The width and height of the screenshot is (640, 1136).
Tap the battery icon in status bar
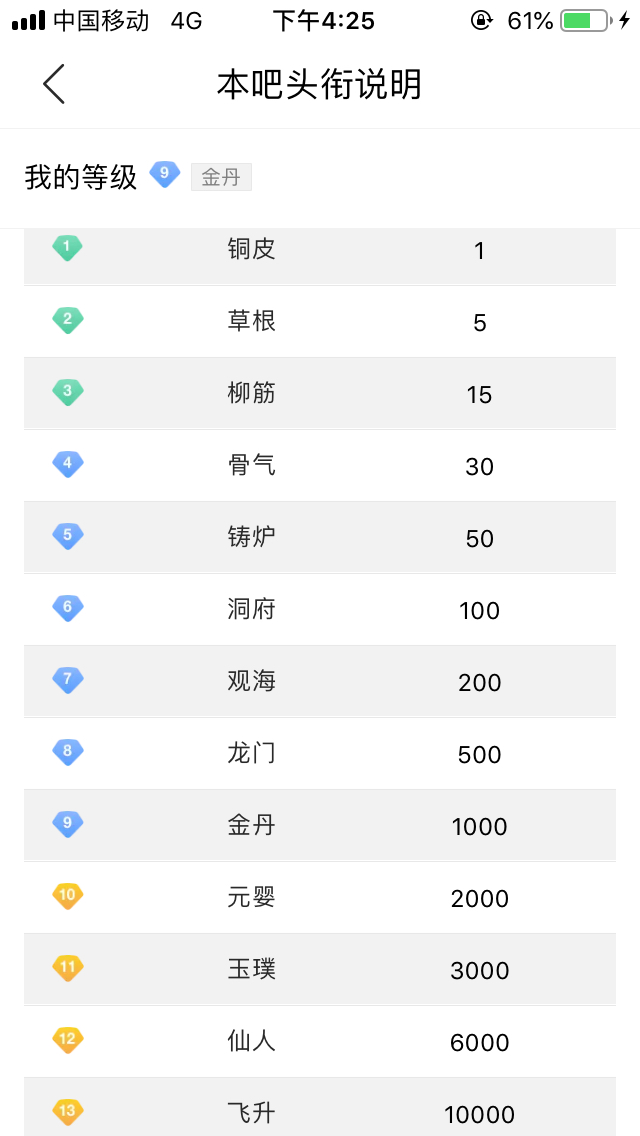[x=585, y=21]
